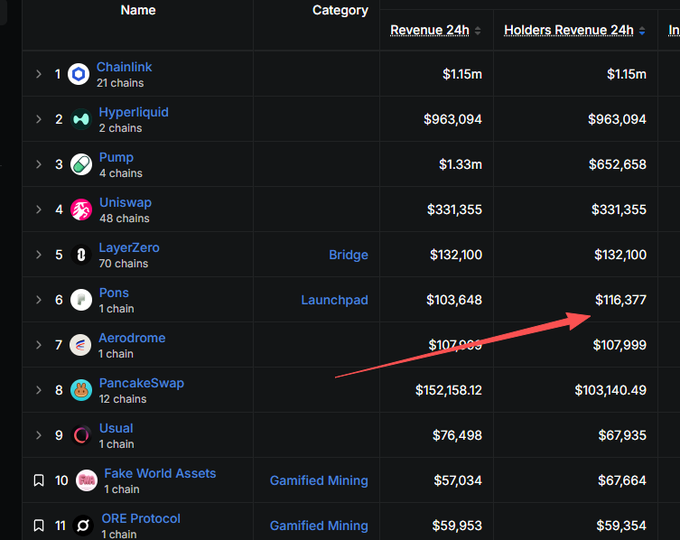
Task: Click the Chainlink logo icon
Action: 78,74
